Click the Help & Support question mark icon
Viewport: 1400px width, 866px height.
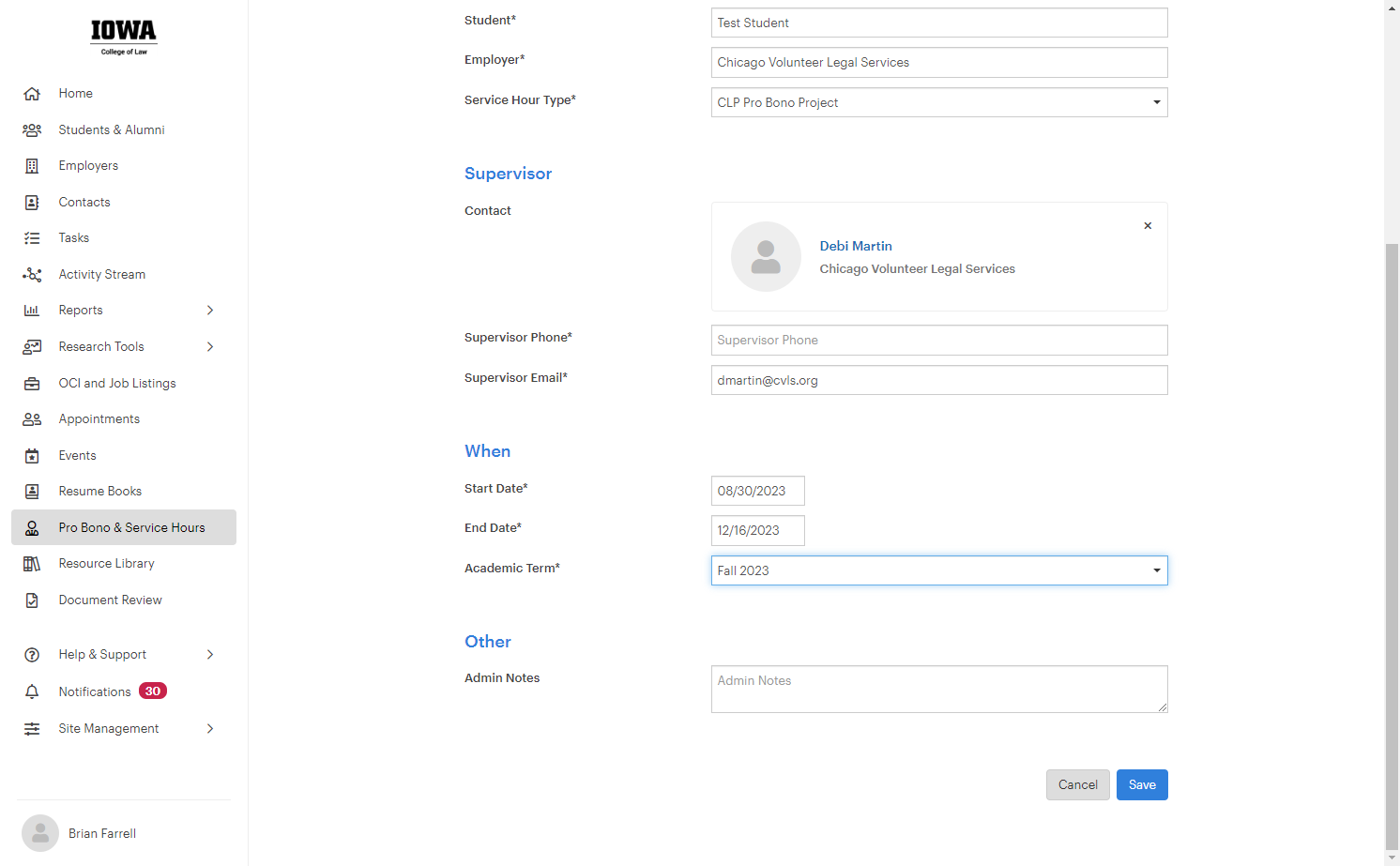[32, 655]
